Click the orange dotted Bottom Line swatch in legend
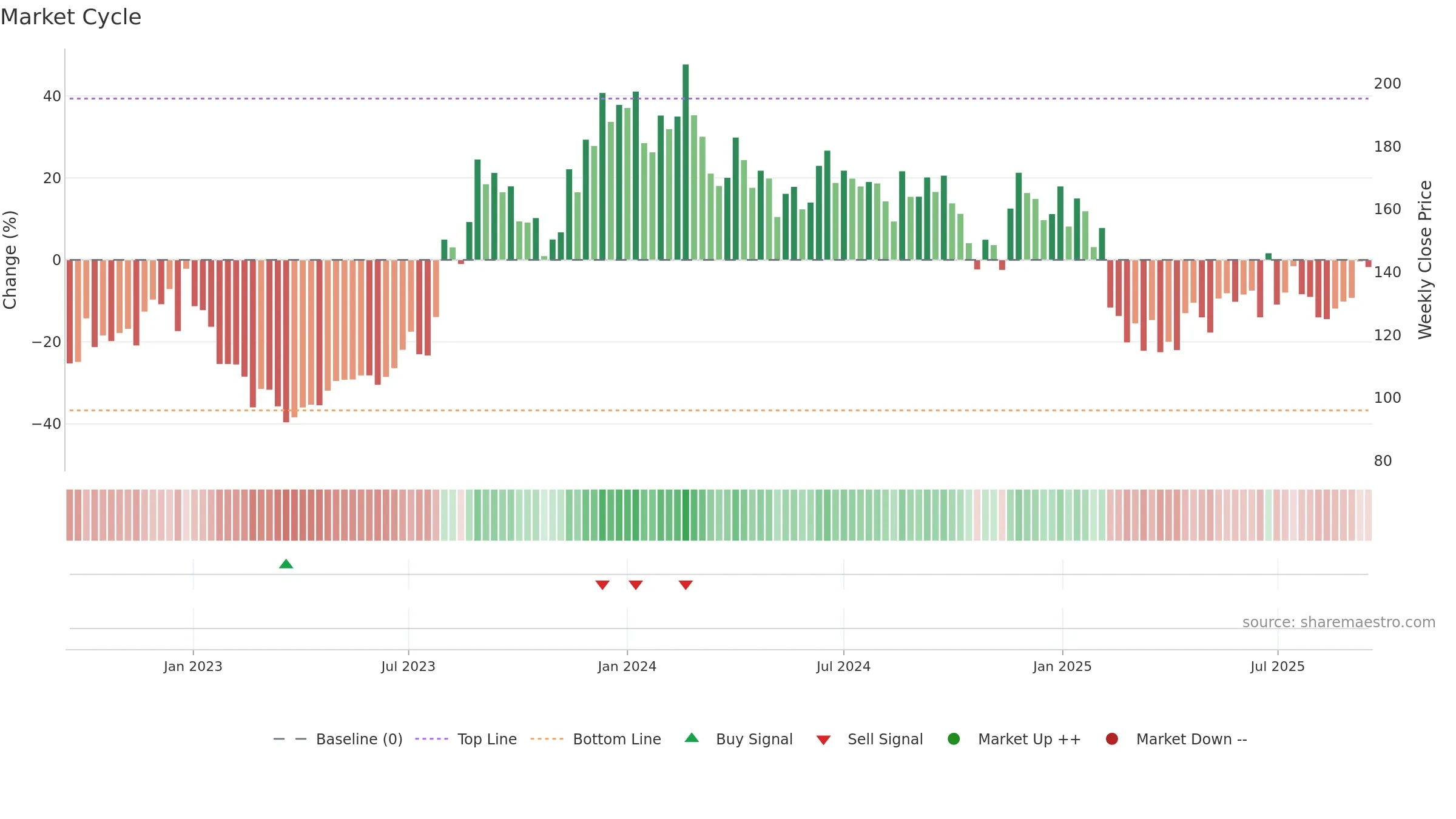Image resolution: width=1456 pixels, height=819 pixels. [547, 739]
